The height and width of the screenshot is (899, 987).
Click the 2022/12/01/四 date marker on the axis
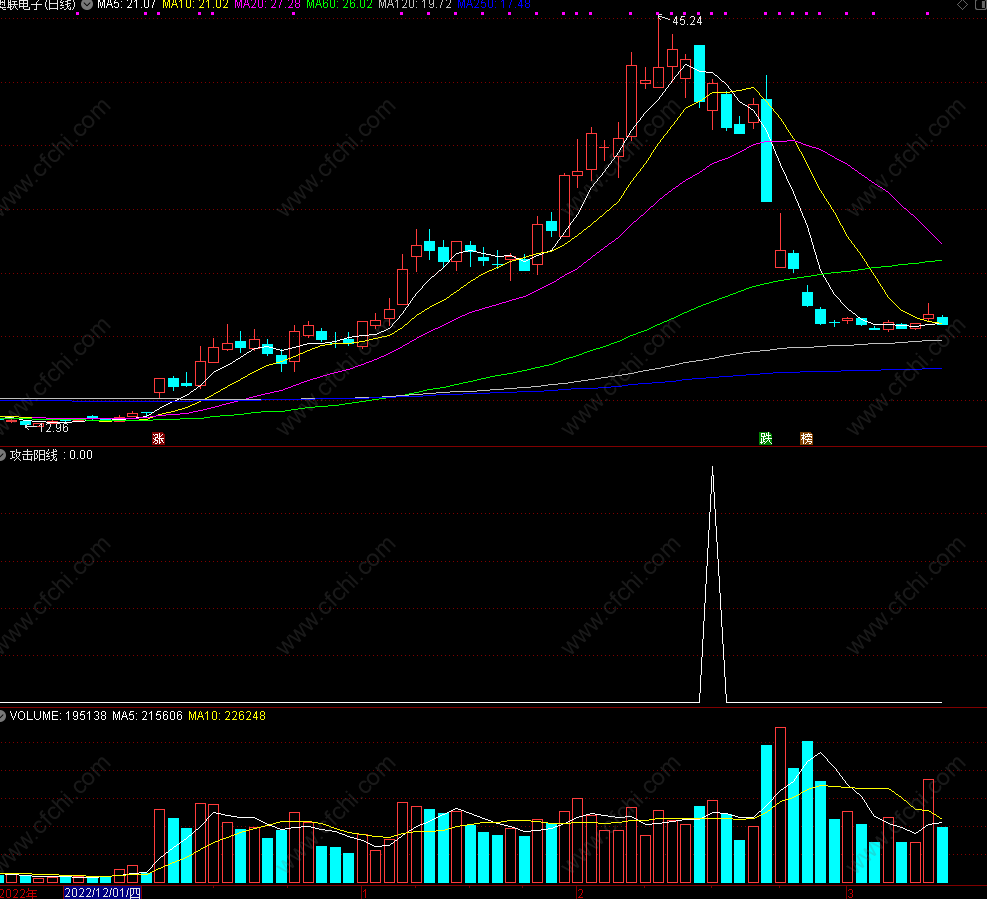coord(103,893)
